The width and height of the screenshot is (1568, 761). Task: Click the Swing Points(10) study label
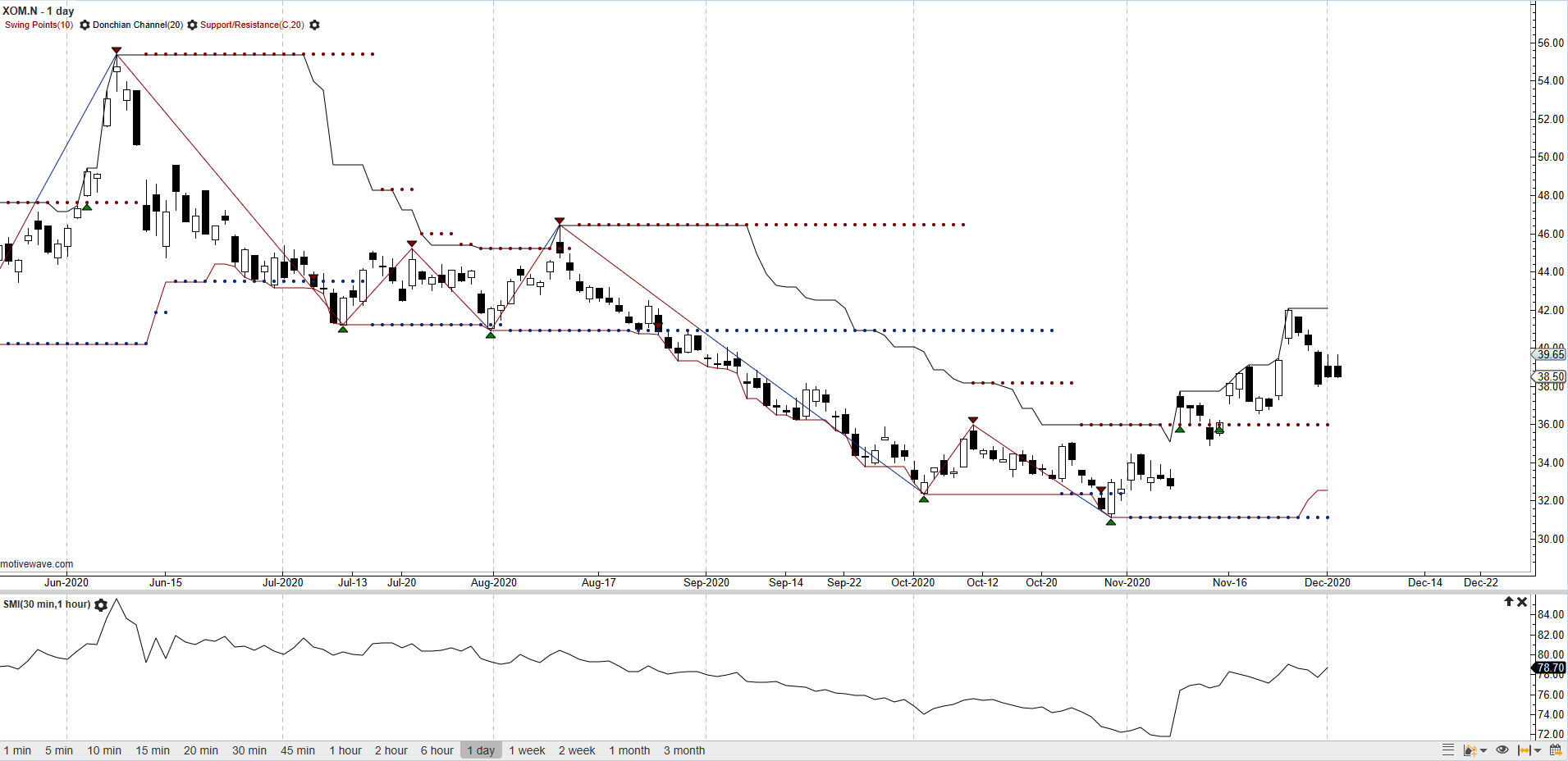[x=39, y=25]
